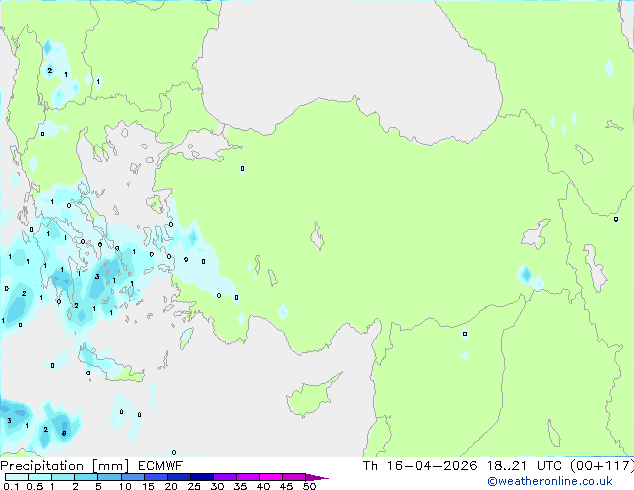
Task: Click the 0.1–0.5 mm legend swatch
Action: tap(17, 477)
